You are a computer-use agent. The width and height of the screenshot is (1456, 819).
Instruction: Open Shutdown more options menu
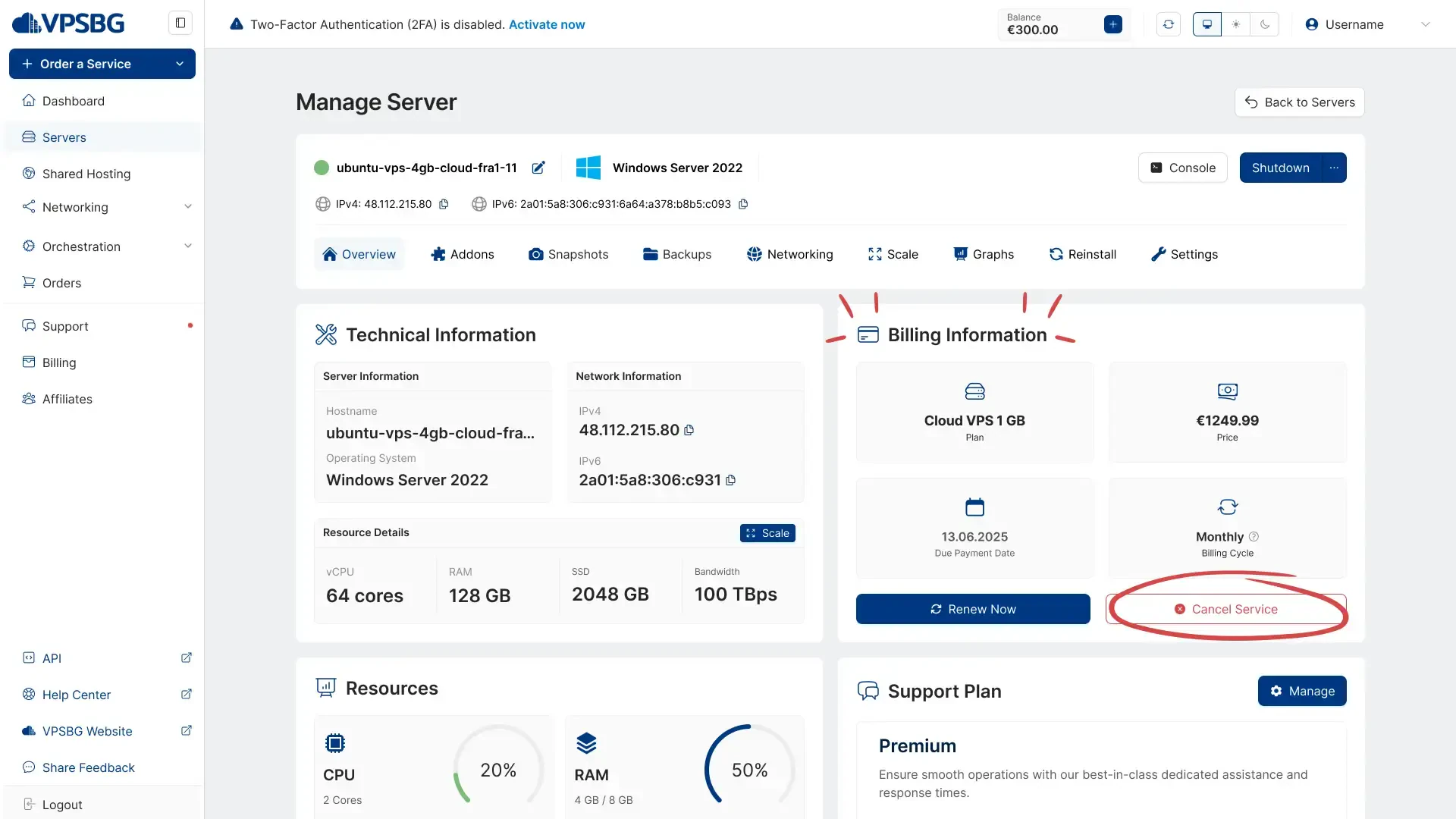pyautogui.click(x=1334, y=168)
